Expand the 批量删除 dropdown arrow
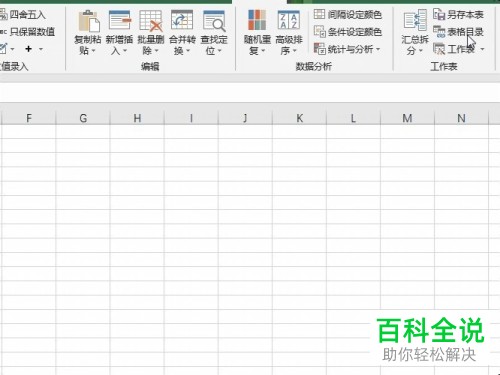 pyautogui.click(x=156, y=51)
